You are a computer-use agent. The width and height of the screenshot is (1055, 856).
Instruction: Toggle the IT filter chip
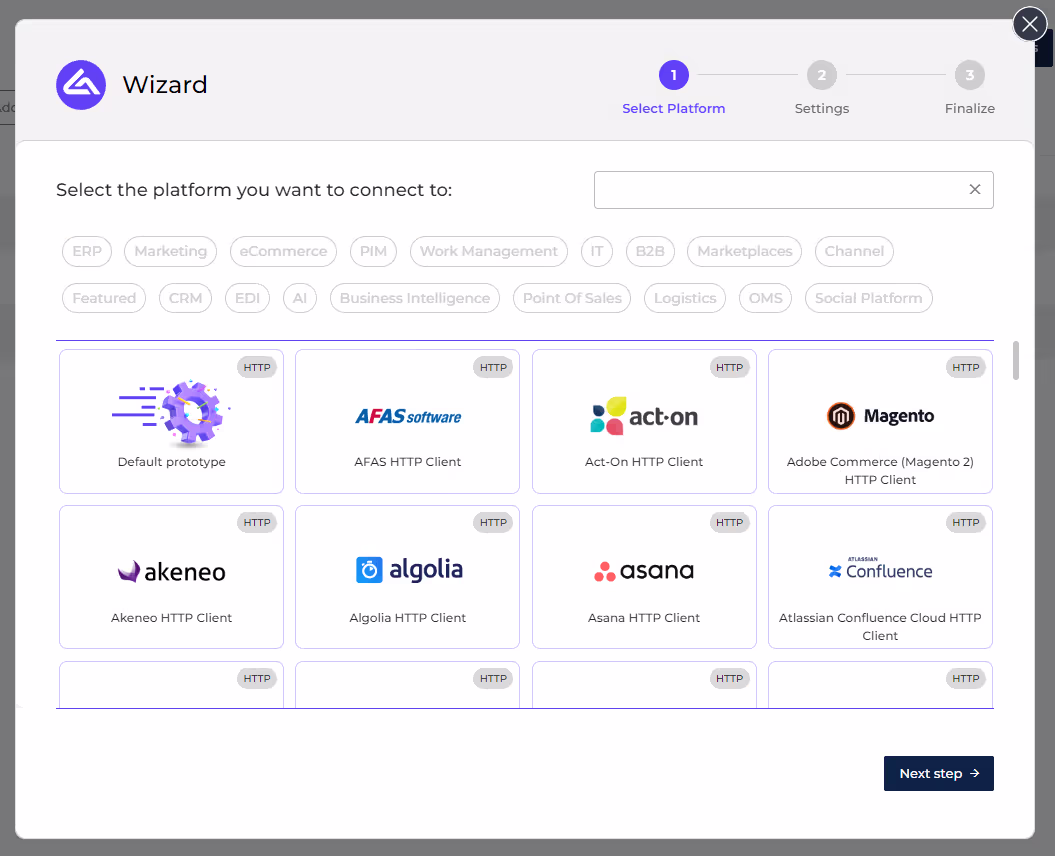pyautogui.click(x=597, y=251)
